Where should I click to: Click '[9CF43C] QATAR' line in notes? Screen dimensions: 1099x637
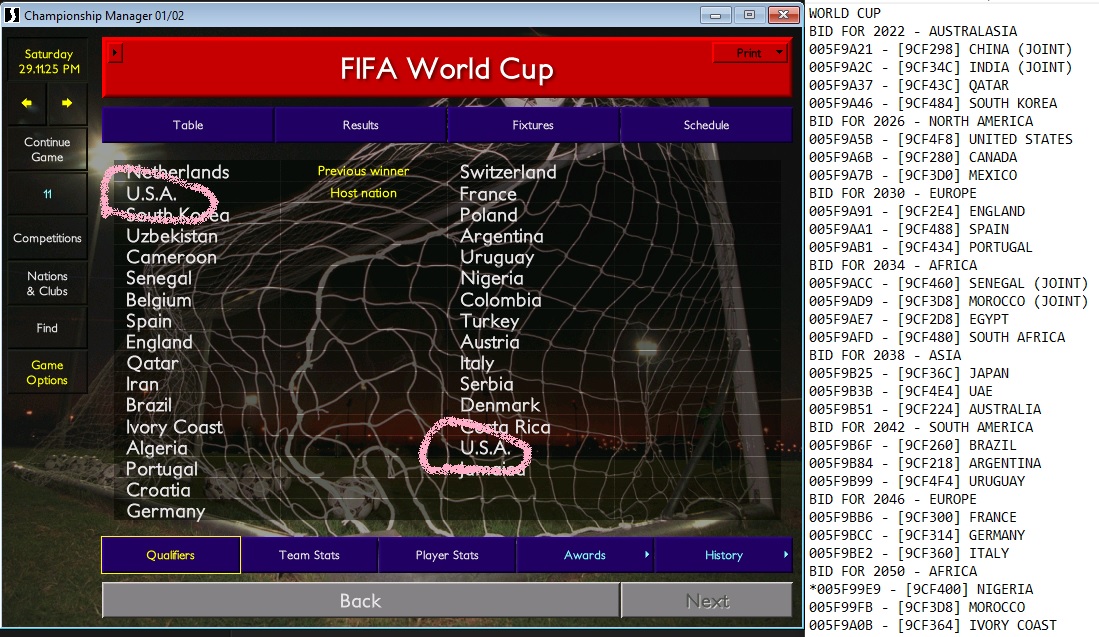[953, 85]
